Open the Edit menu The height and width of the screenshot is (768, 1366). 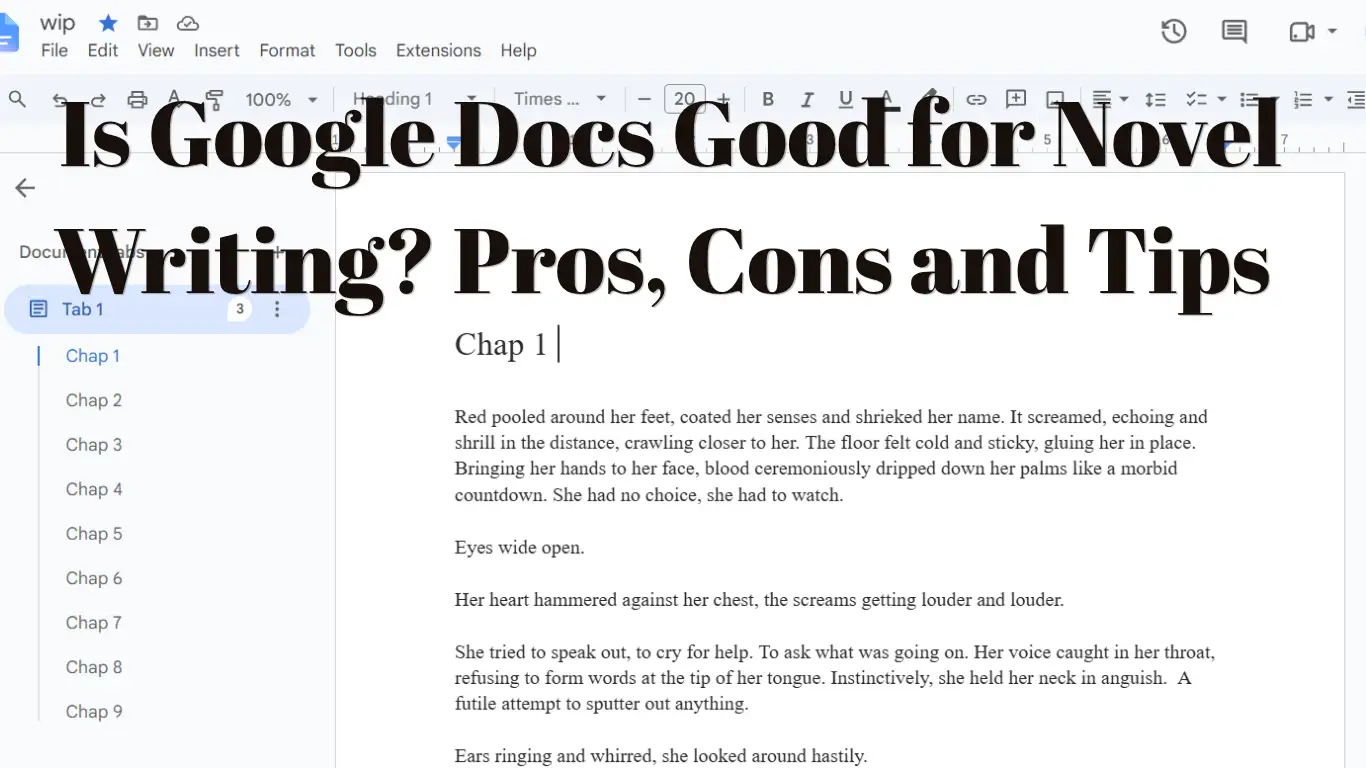pyautogui.click(x=103, y=50)
